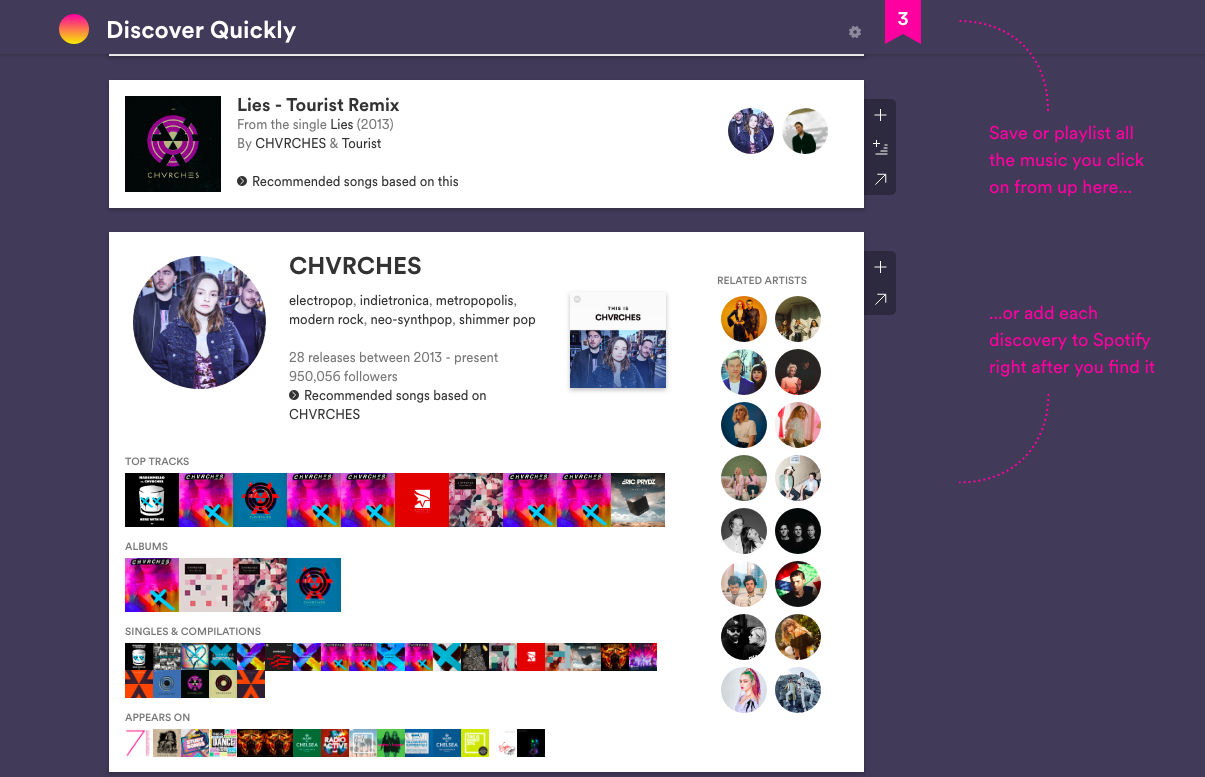Save Lies Tourist Remix with plus icon

pyautogui.click(x=880, y=115)
